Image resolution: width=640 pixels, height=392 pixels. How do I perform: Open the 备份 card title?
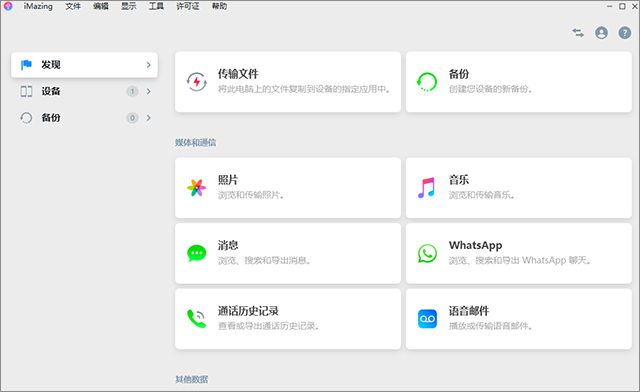coord(459,74)
